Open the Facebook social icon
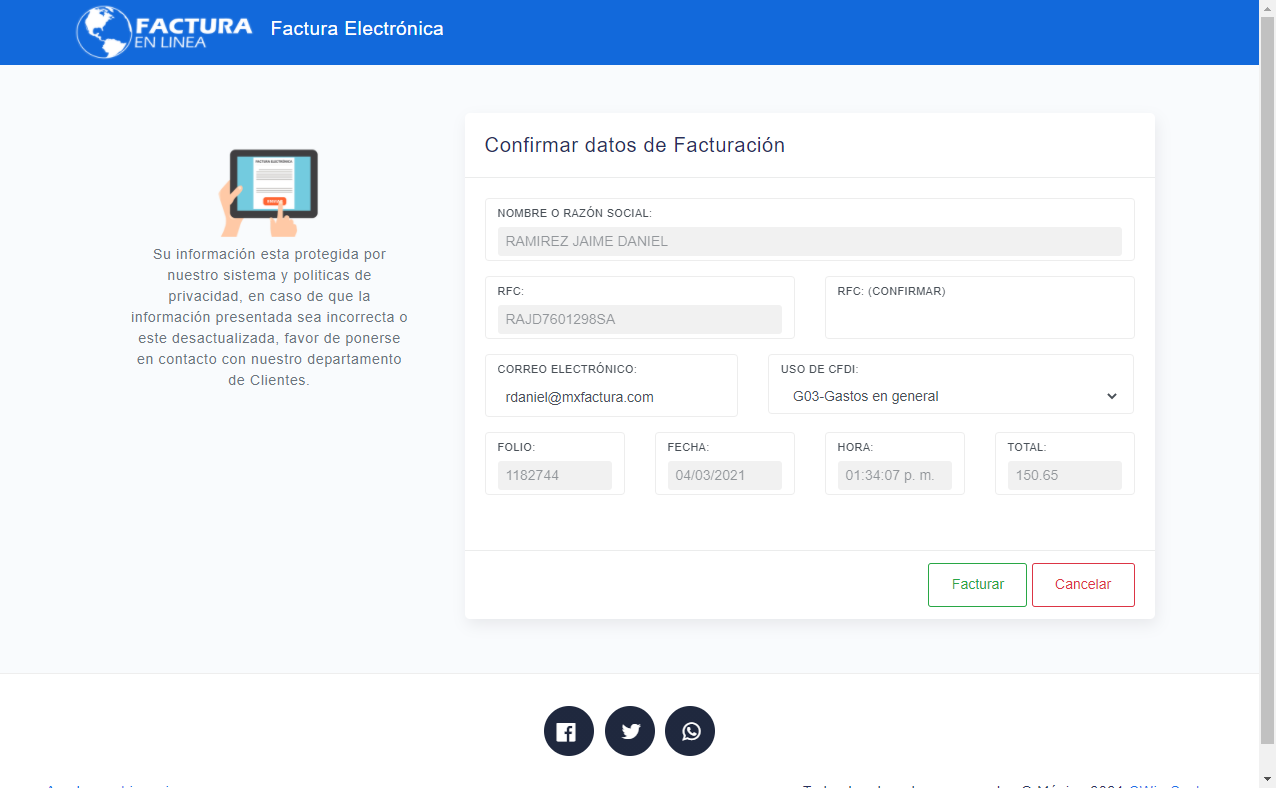This screenshot has width=1276, height=788. point(568,731)
